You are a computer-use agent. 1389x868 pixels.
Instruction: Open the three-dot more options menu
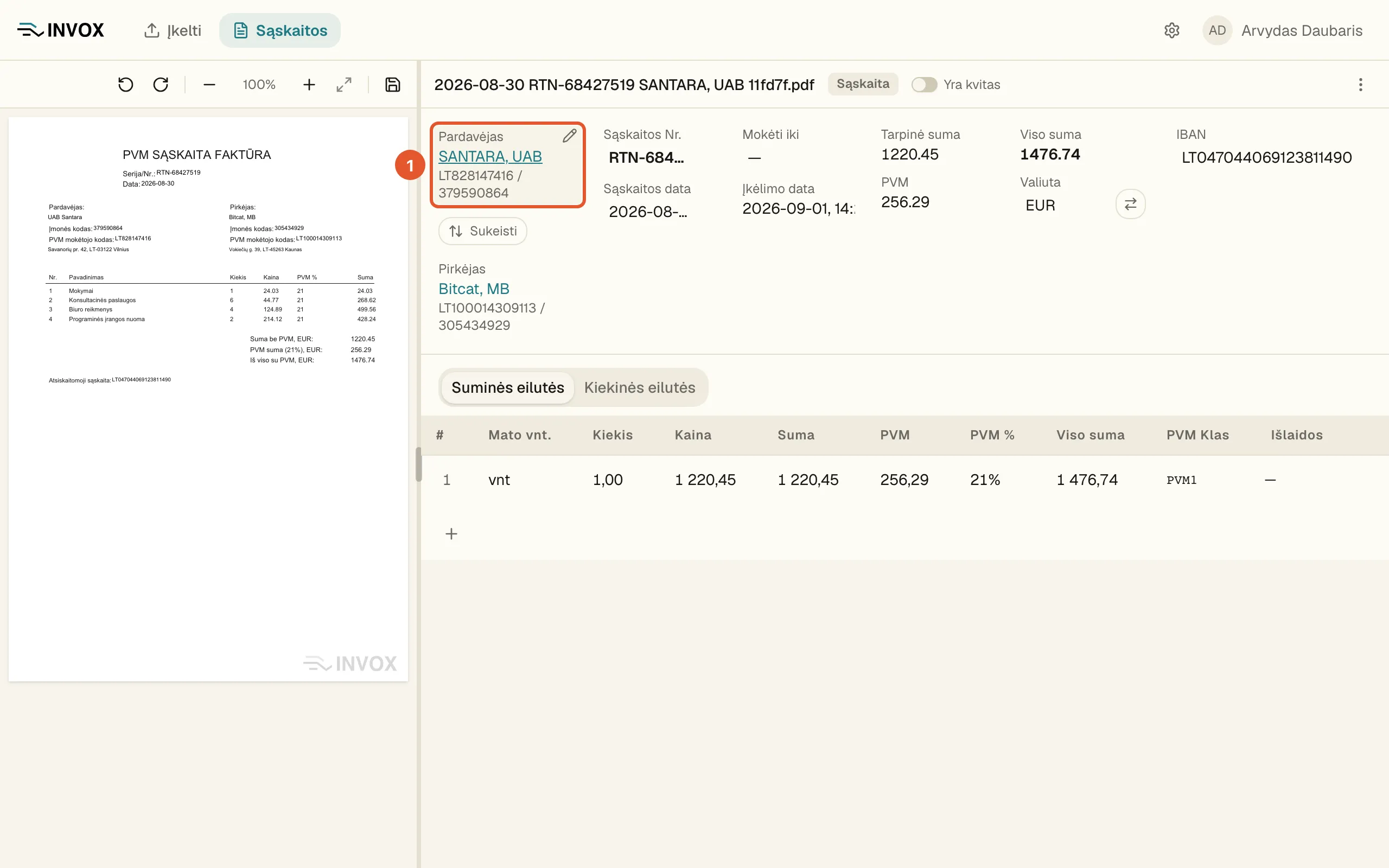click(x=1360, y=85)
